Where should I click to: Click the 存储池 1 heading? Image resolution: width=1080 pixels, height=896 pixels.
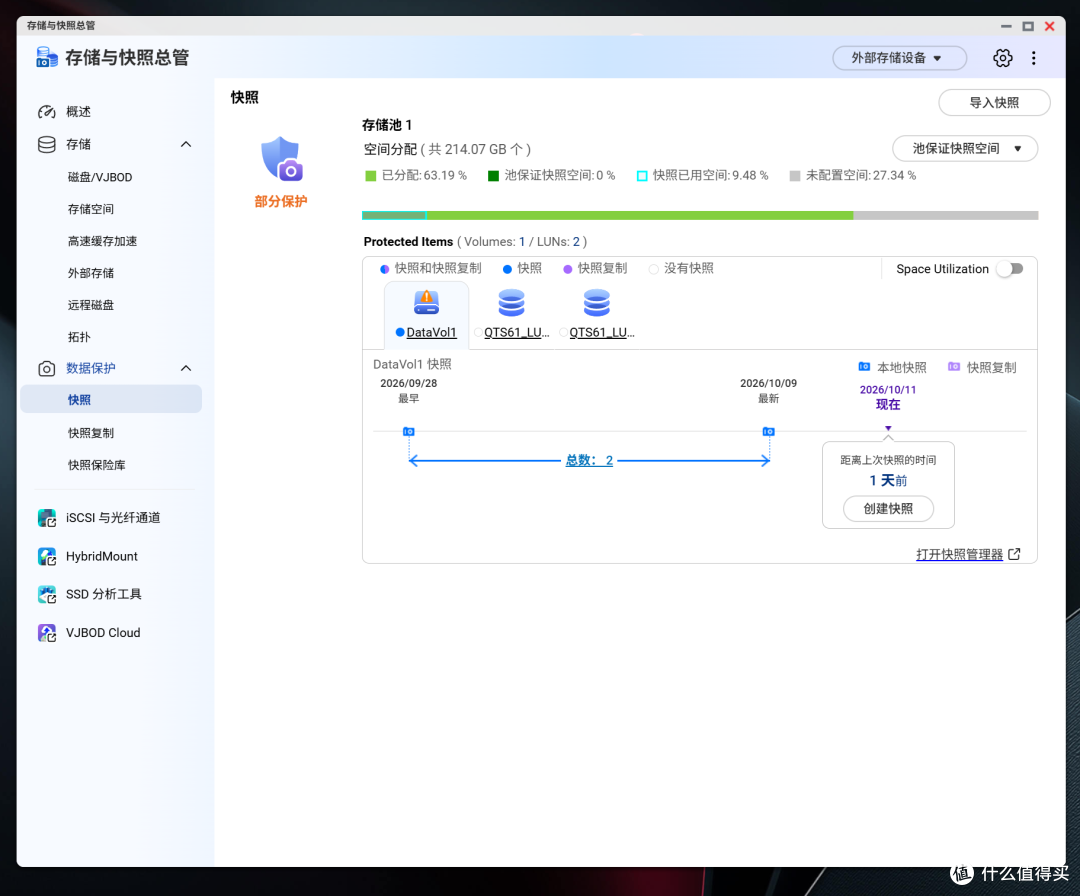(387, 125)
